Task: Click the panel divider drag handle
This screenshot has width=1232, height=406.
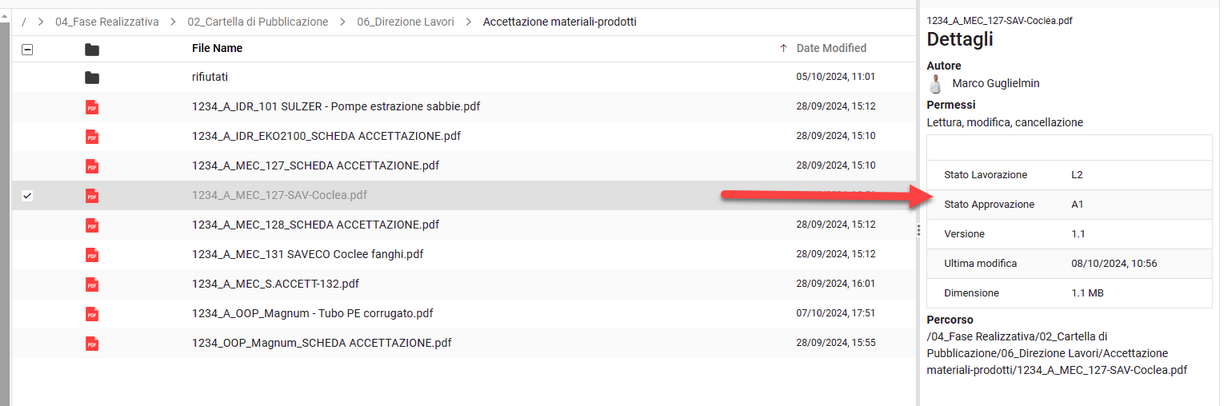Action: point(918,231)
